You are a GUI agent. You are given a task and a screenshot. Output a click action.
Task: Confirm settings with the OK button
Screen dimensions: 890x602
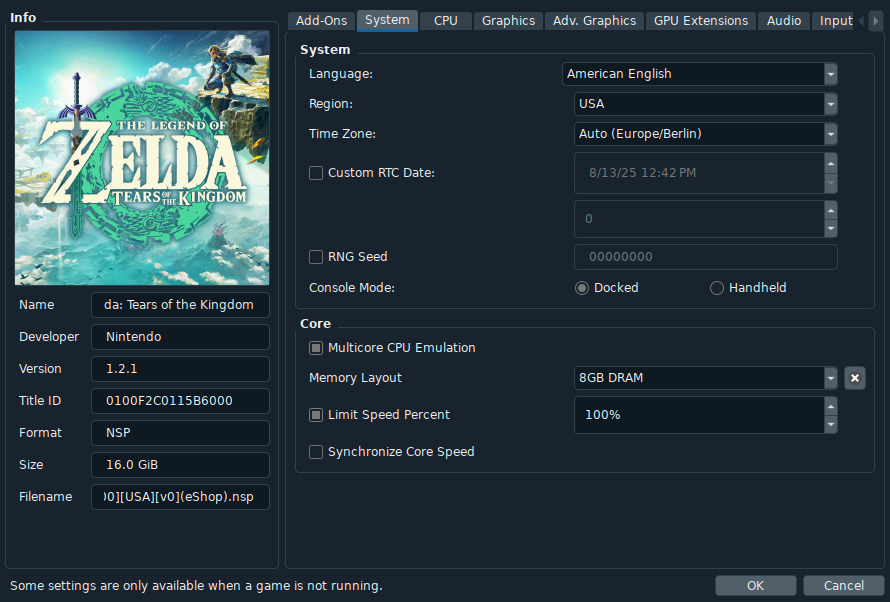755,586
